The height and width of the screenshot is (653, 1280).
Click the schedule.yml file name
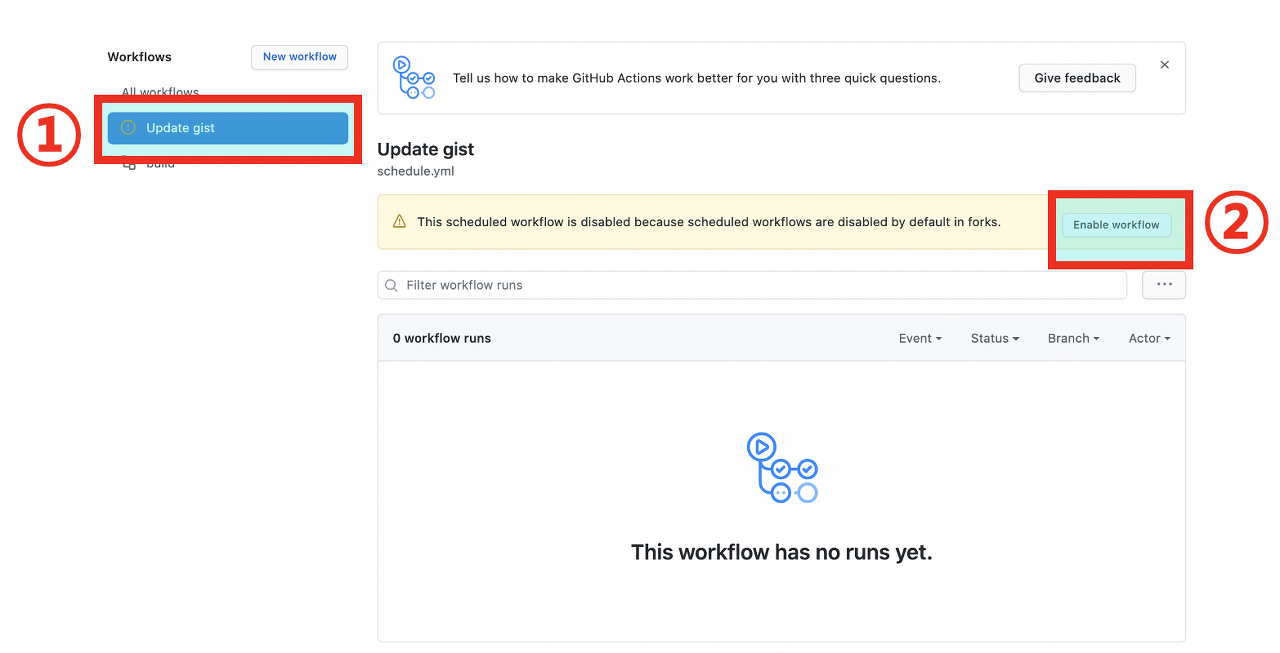point(416,171)
